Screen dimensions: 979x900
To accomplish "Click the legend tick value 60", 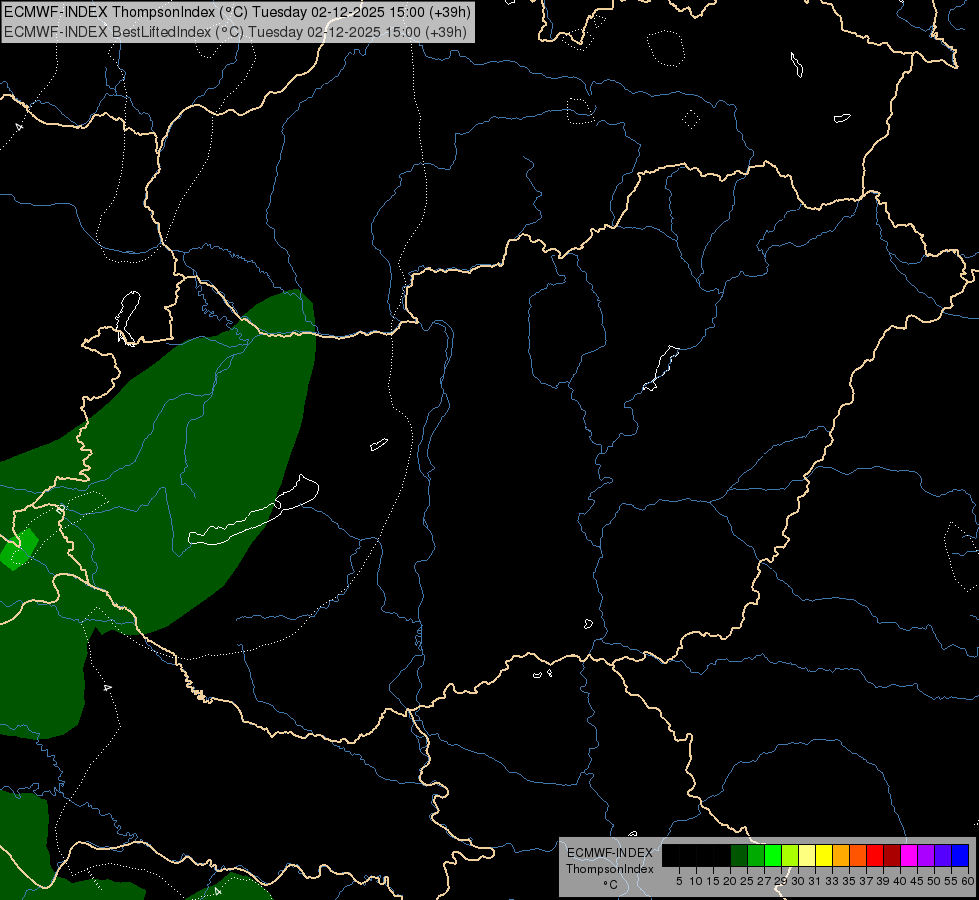I will [x=968, y=881].
